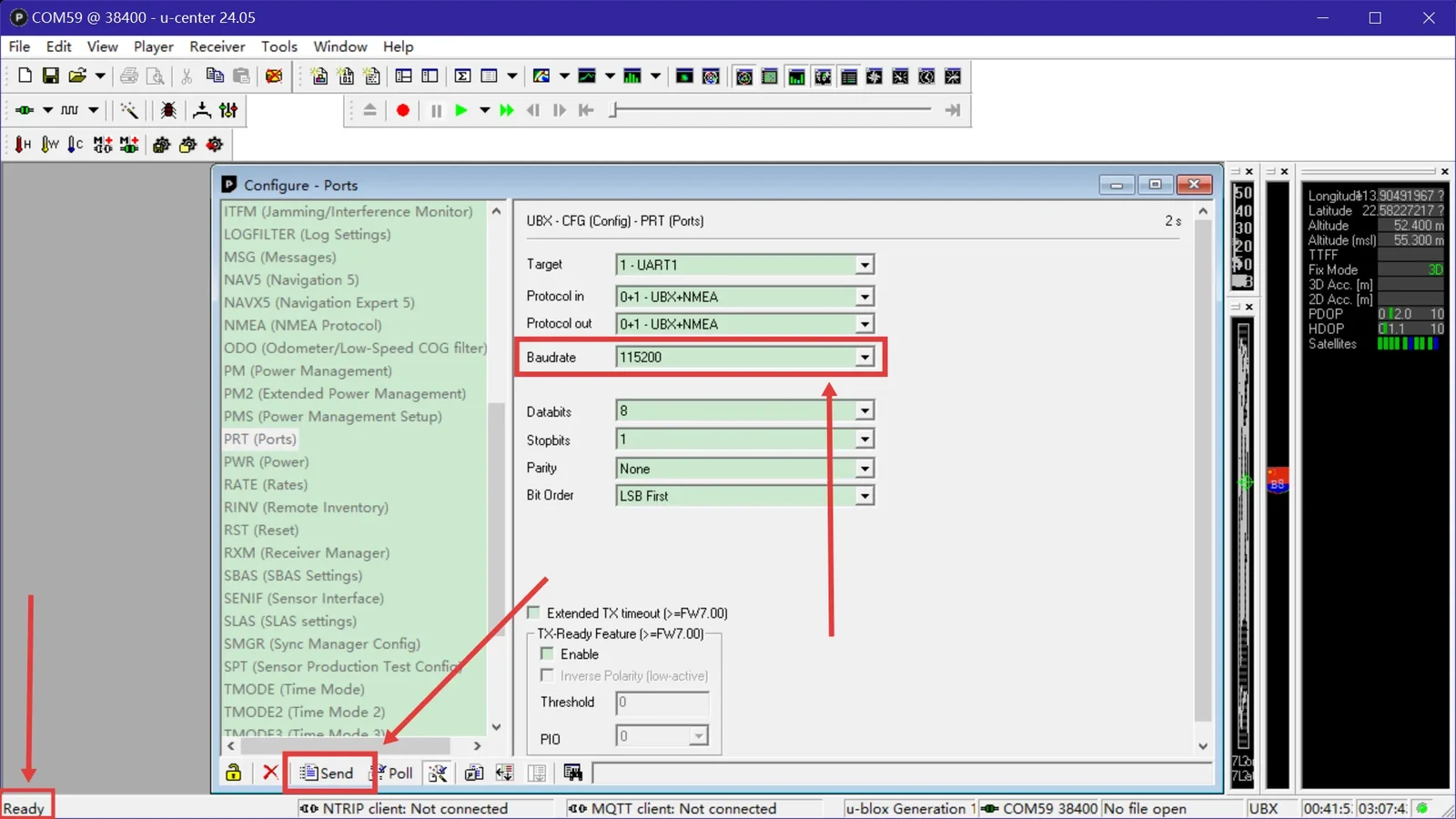Open the Edit menu
1456x819 pixels.
click(x=58, y=46)
